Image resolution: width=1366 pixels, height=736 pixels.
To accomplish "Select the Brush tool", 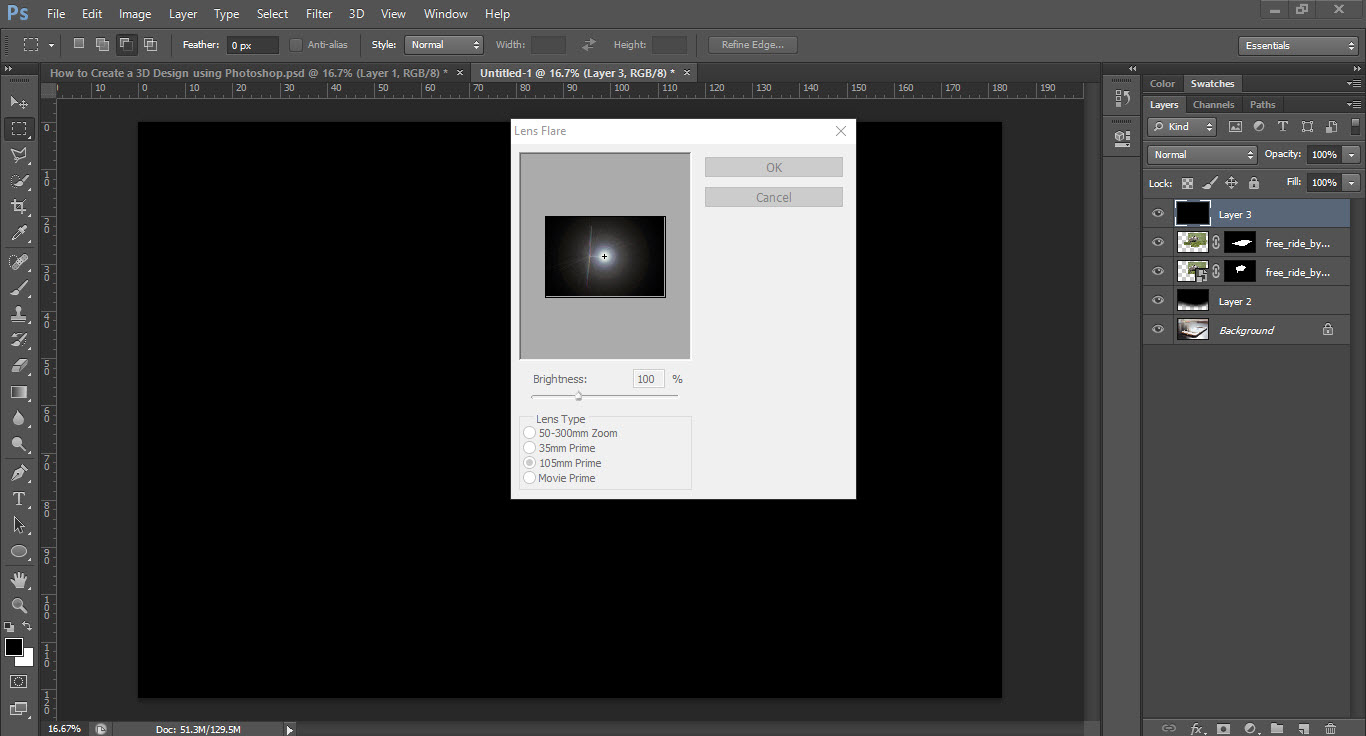I will pos(19,288).
